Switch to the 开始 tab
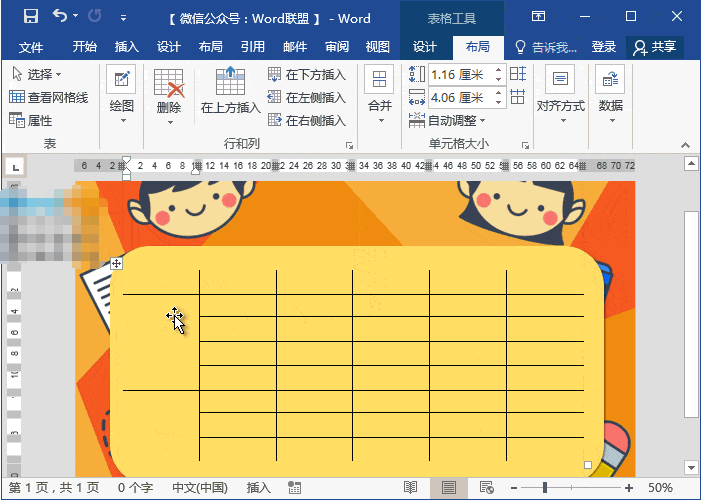The image size is (701, 501). (84, 46)
